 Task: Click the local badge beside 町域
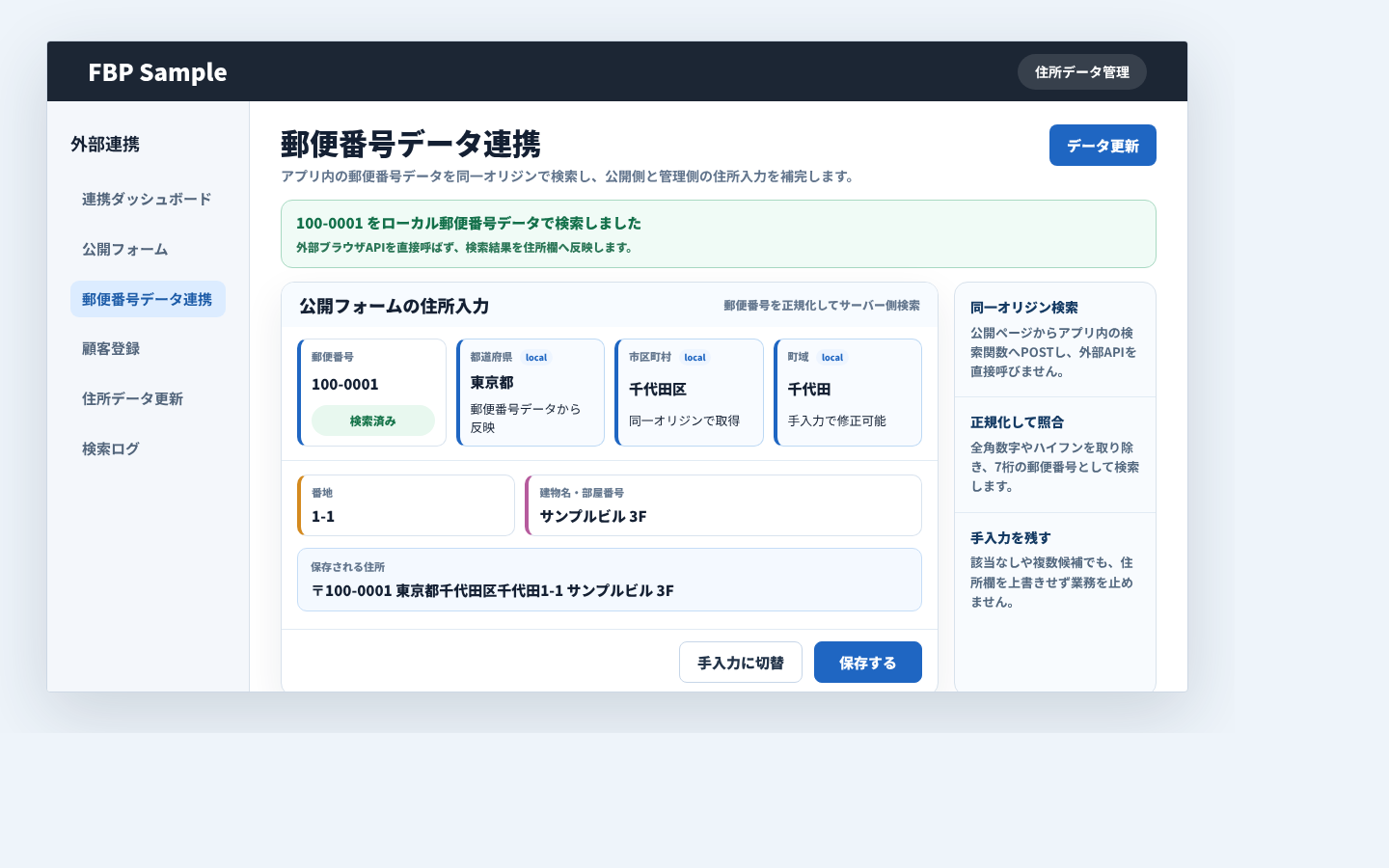click(832, 357)
